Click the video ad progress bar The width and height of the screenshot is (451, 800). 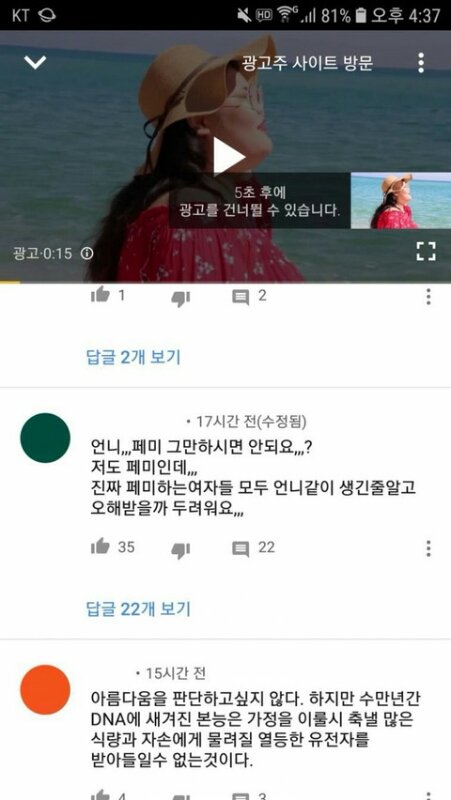226,282
